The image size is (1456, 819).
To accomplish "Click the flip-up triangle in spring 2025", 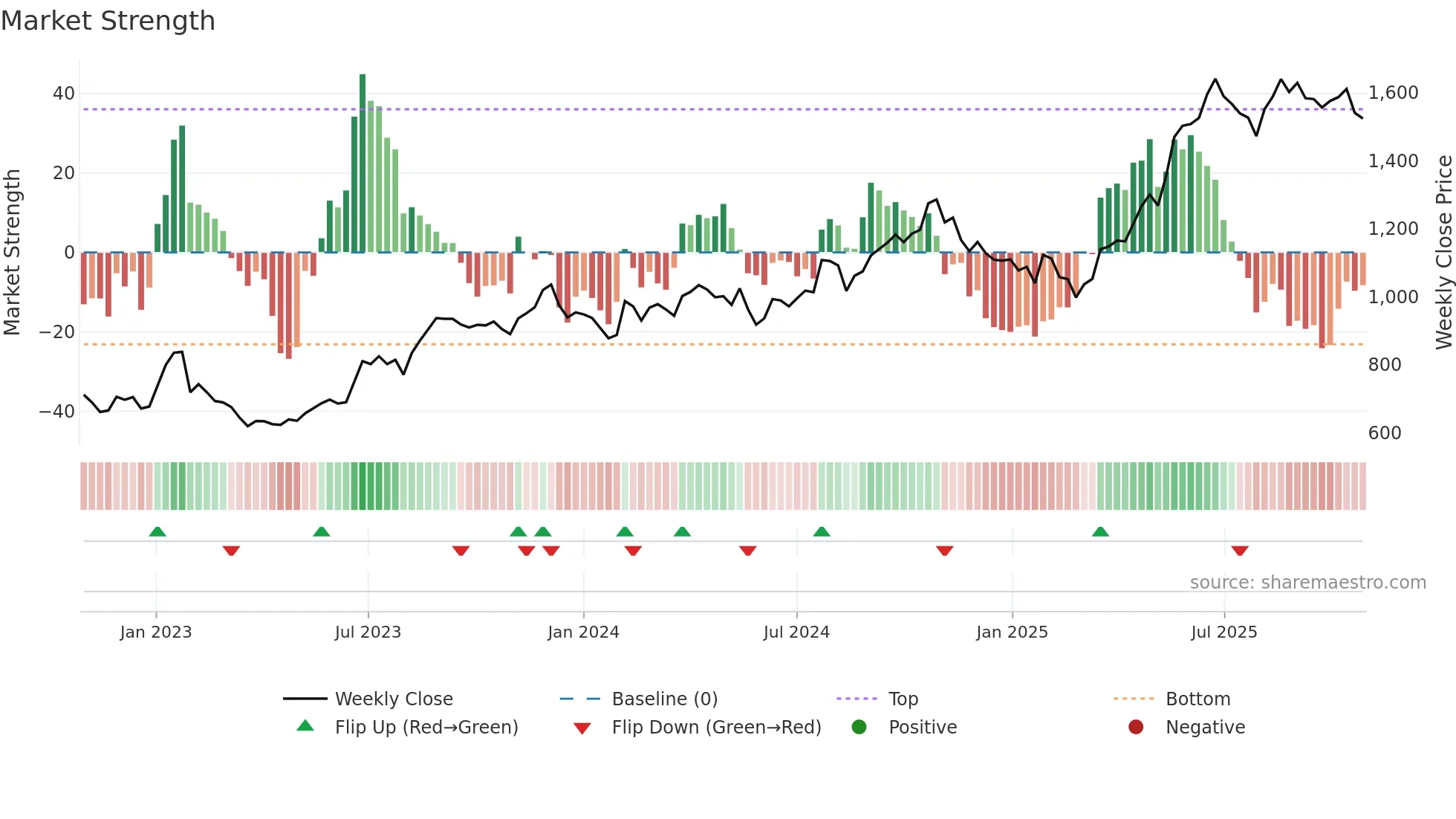I will (x=1101, y=531).
